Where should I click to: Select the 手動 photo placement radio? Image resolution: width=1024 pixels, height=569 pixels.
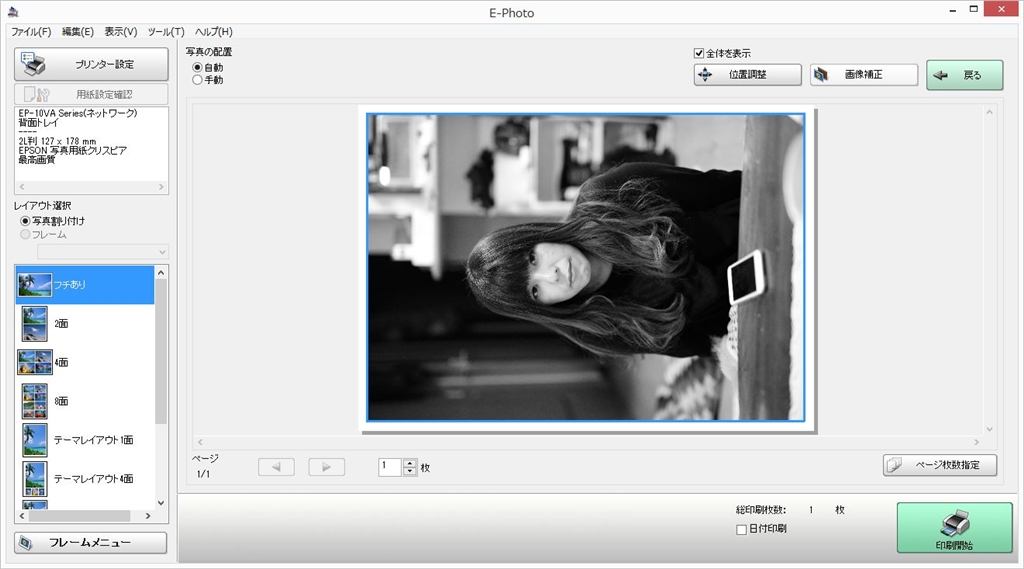pos(197,80)
